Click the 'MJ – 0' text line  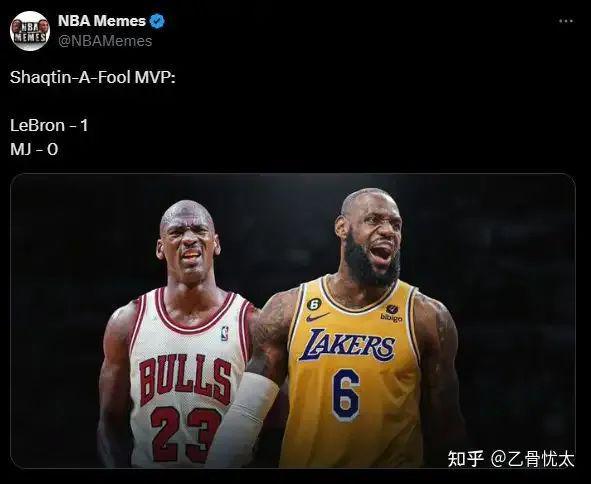(x=34, y=150)
